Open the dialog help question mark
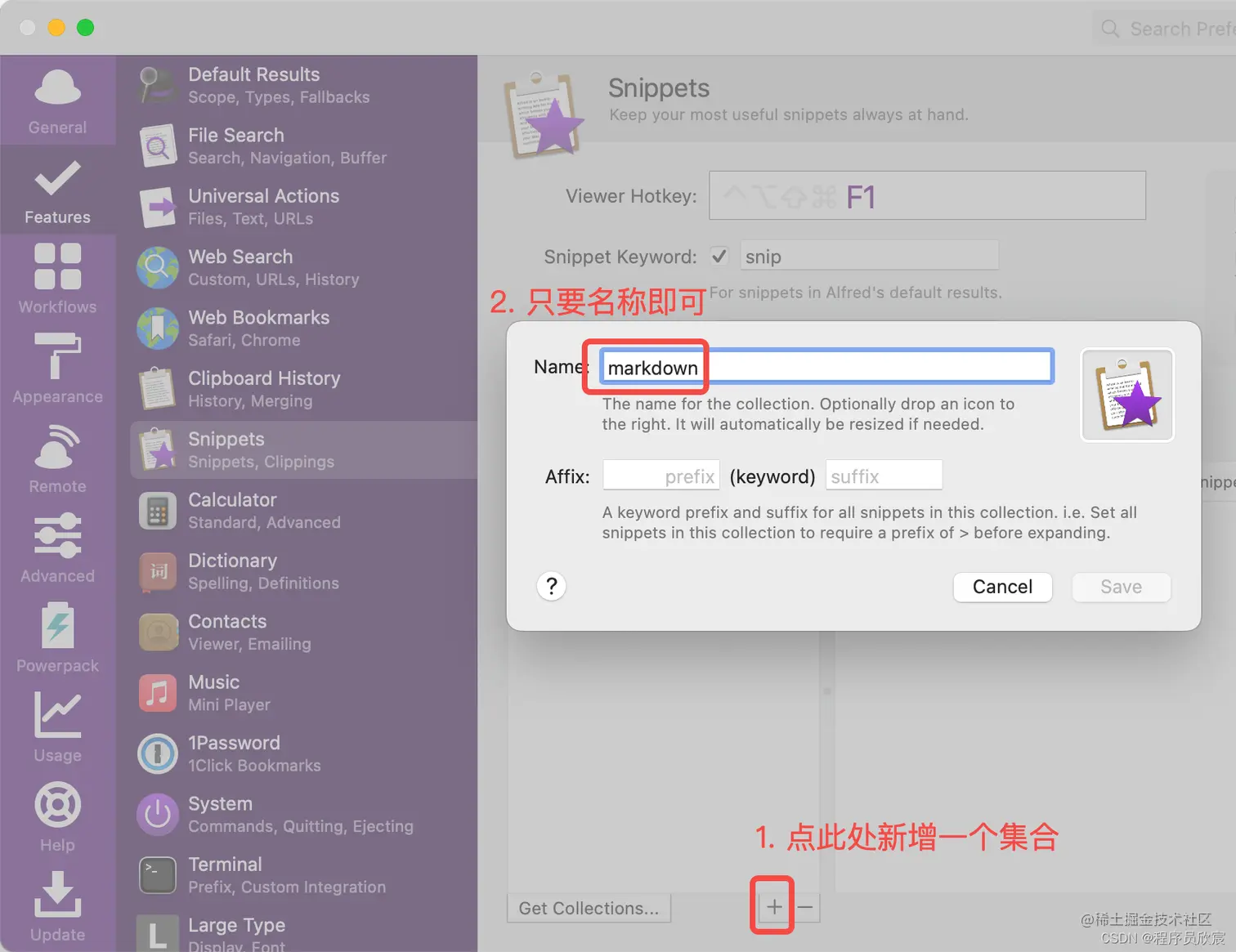The height and width of the screenshot is (952, 1236). (x=551, y=586)
